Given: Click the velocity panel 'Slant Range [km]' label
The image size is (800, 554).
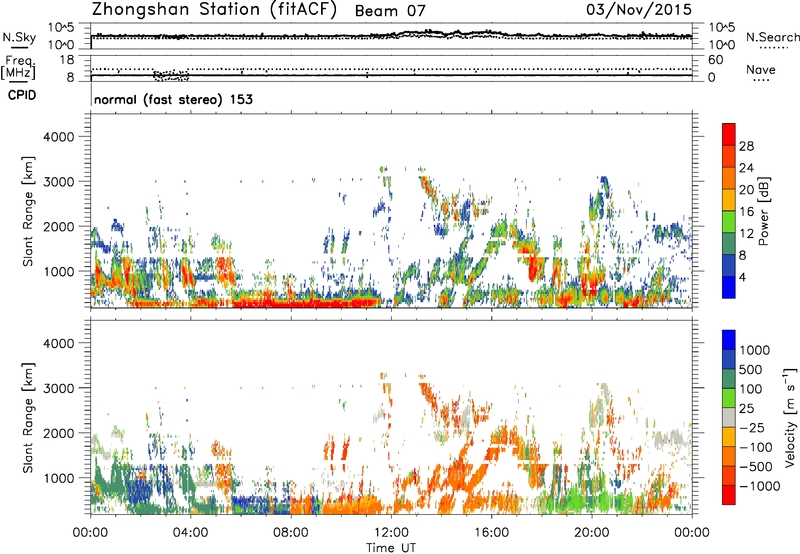Looking at the screenshot, I should point(28,417).
